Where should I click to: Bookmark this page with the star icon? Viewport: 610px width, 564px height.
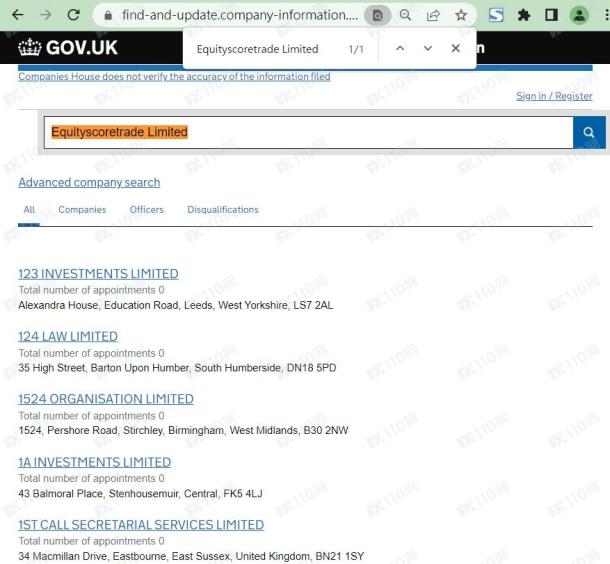click(x=461, y=16)
